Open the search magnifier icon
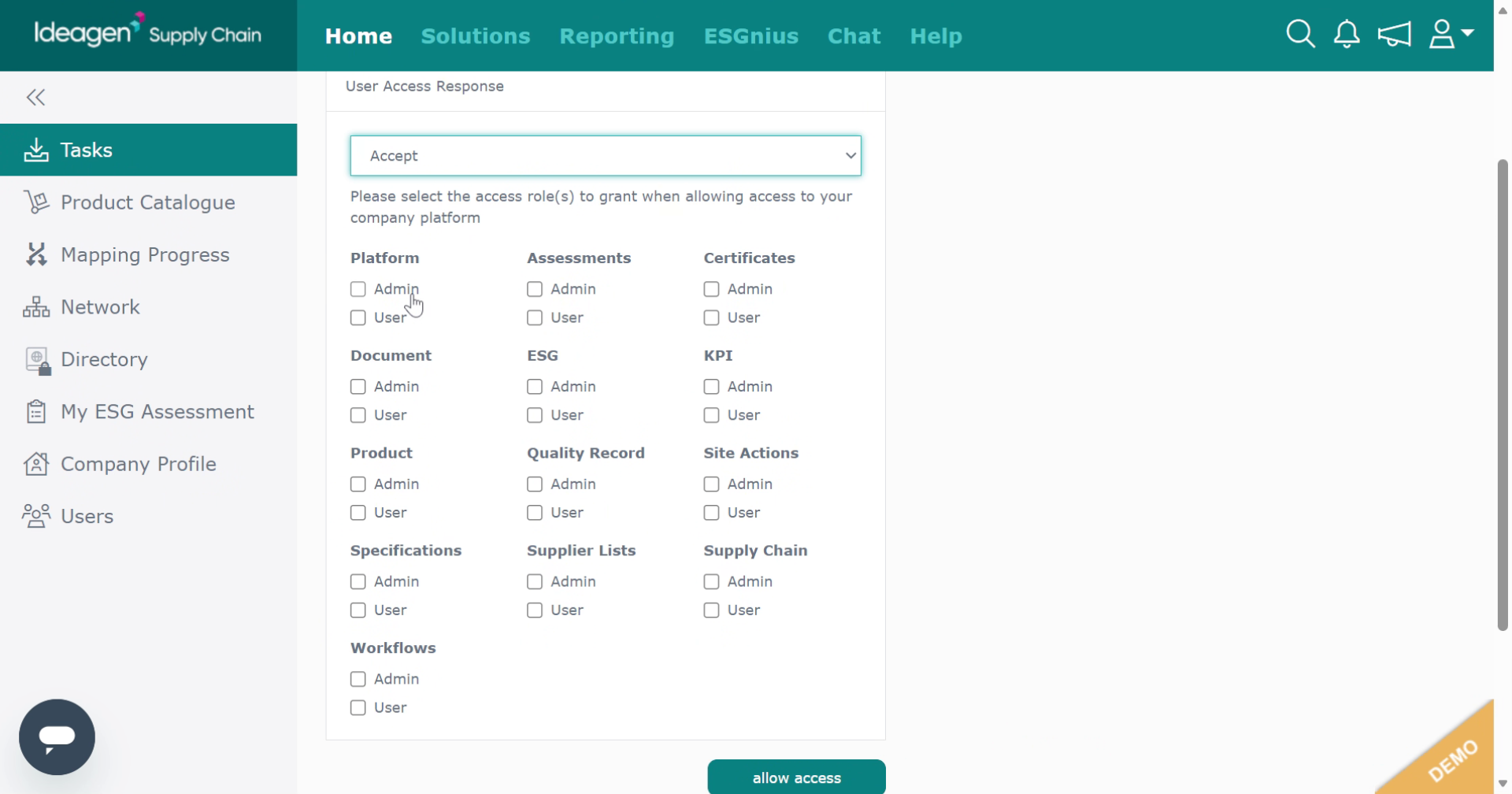 click(1300, 34)
